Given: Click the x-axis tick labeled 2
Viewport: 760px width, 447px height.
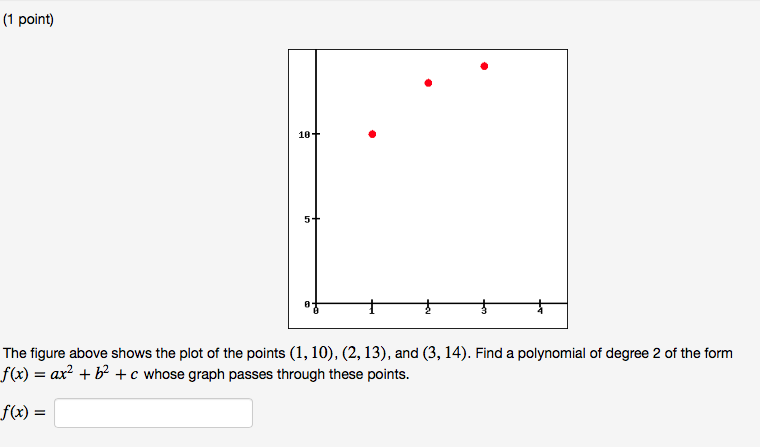Looking at the screenshot, I should point(428,311).
